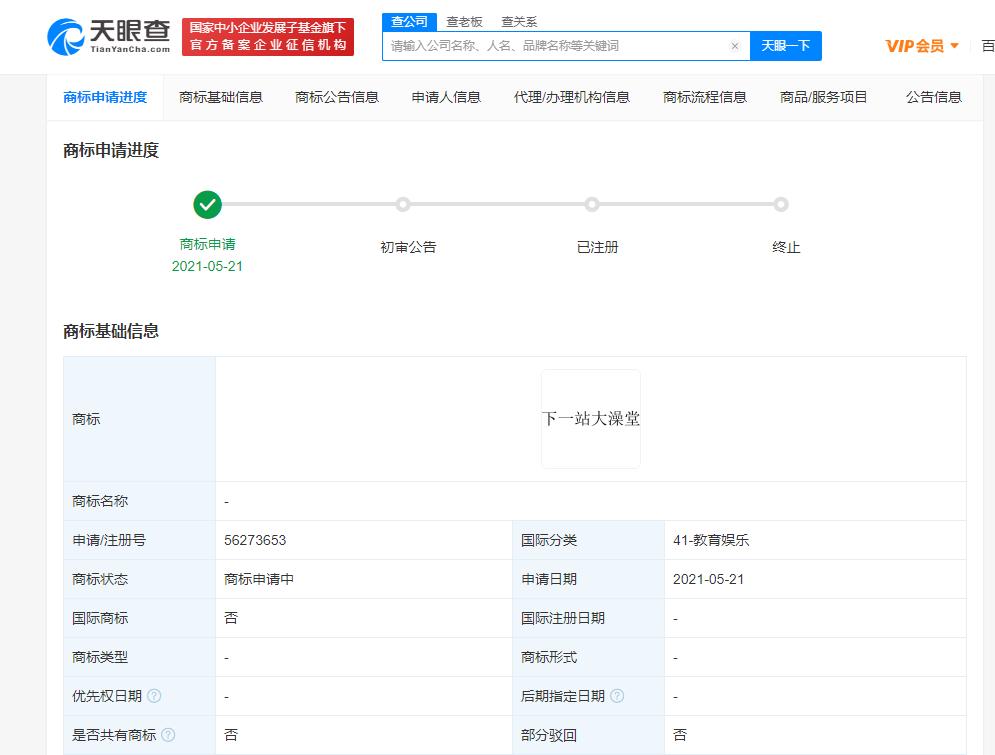Image resolution: width=995 pixels, height=755 pixels.
Task: Click help icon beside 优先权日期
Action: click(x=155, y=696)
